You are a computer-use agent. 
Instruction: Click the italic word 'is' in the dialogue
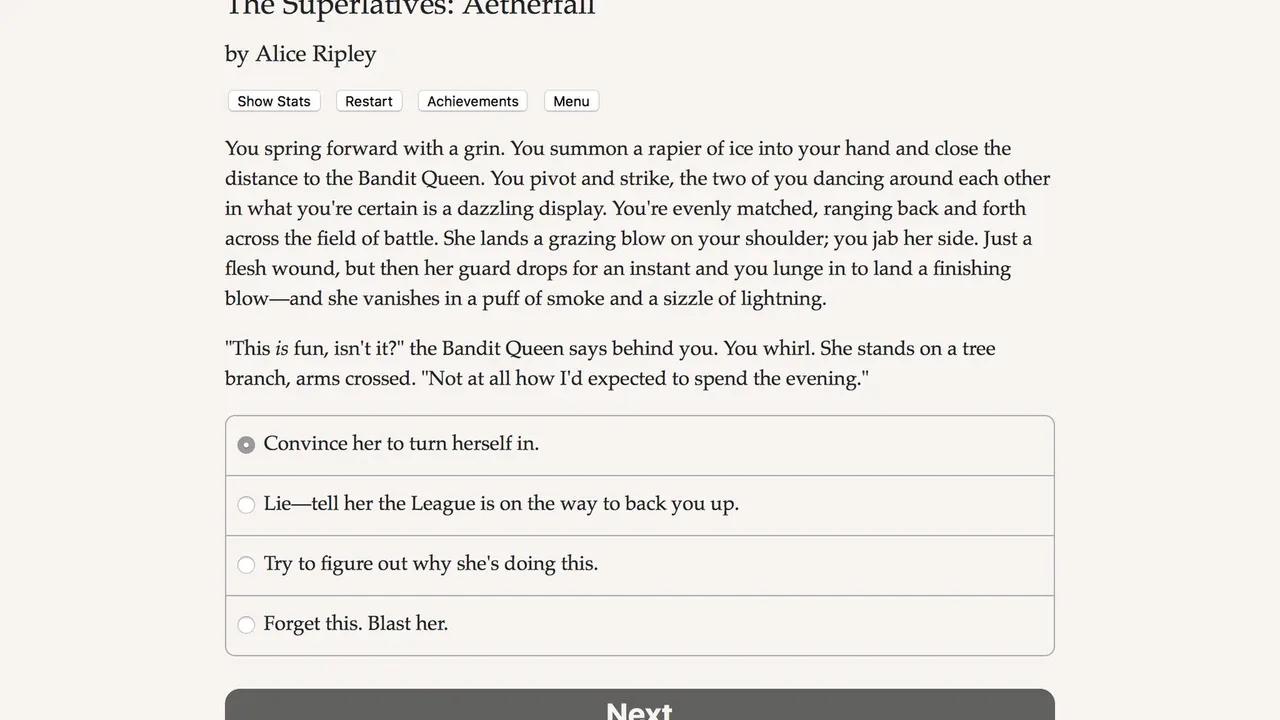[282, 349]
